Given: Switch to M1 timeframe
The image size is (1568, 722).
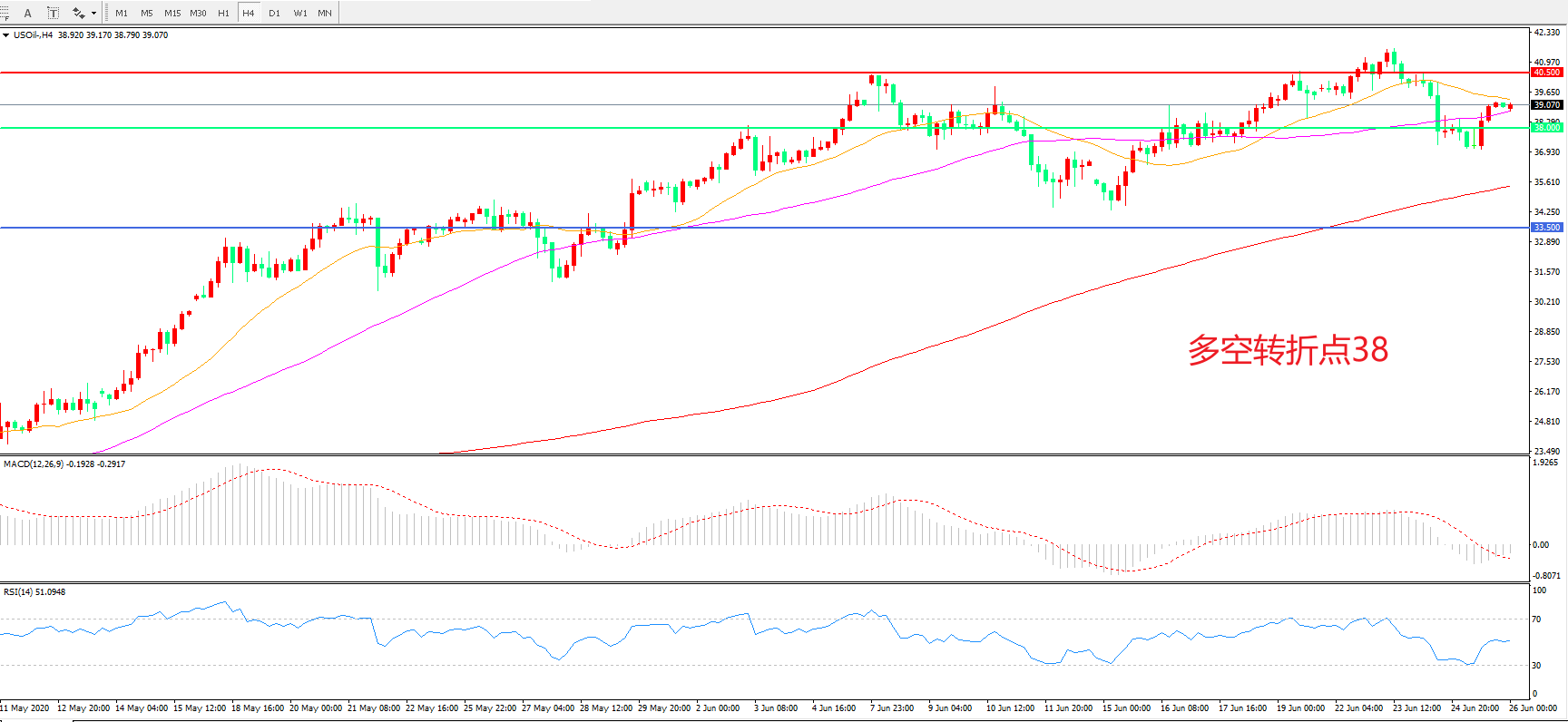Looking at the screenshot, I should click(x=122, y=13).
